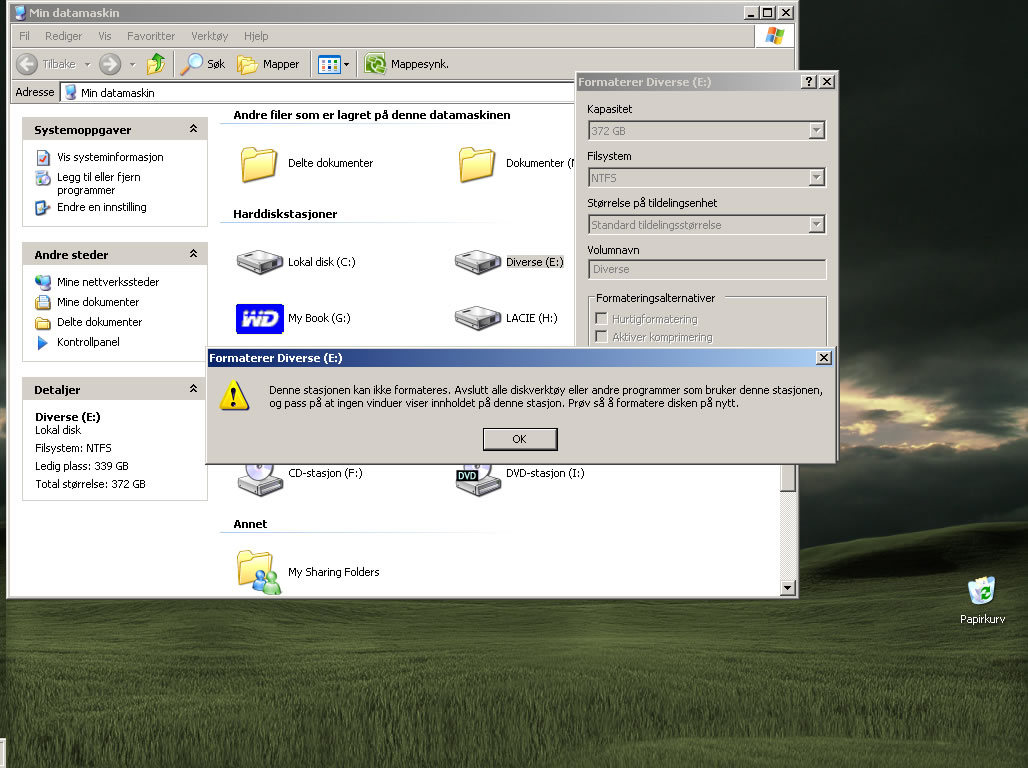The width and height of the screenshot is (1028, 768).
Task: Select the DVD-stasjon (I:) drive
Action: [x=520, y=479]
